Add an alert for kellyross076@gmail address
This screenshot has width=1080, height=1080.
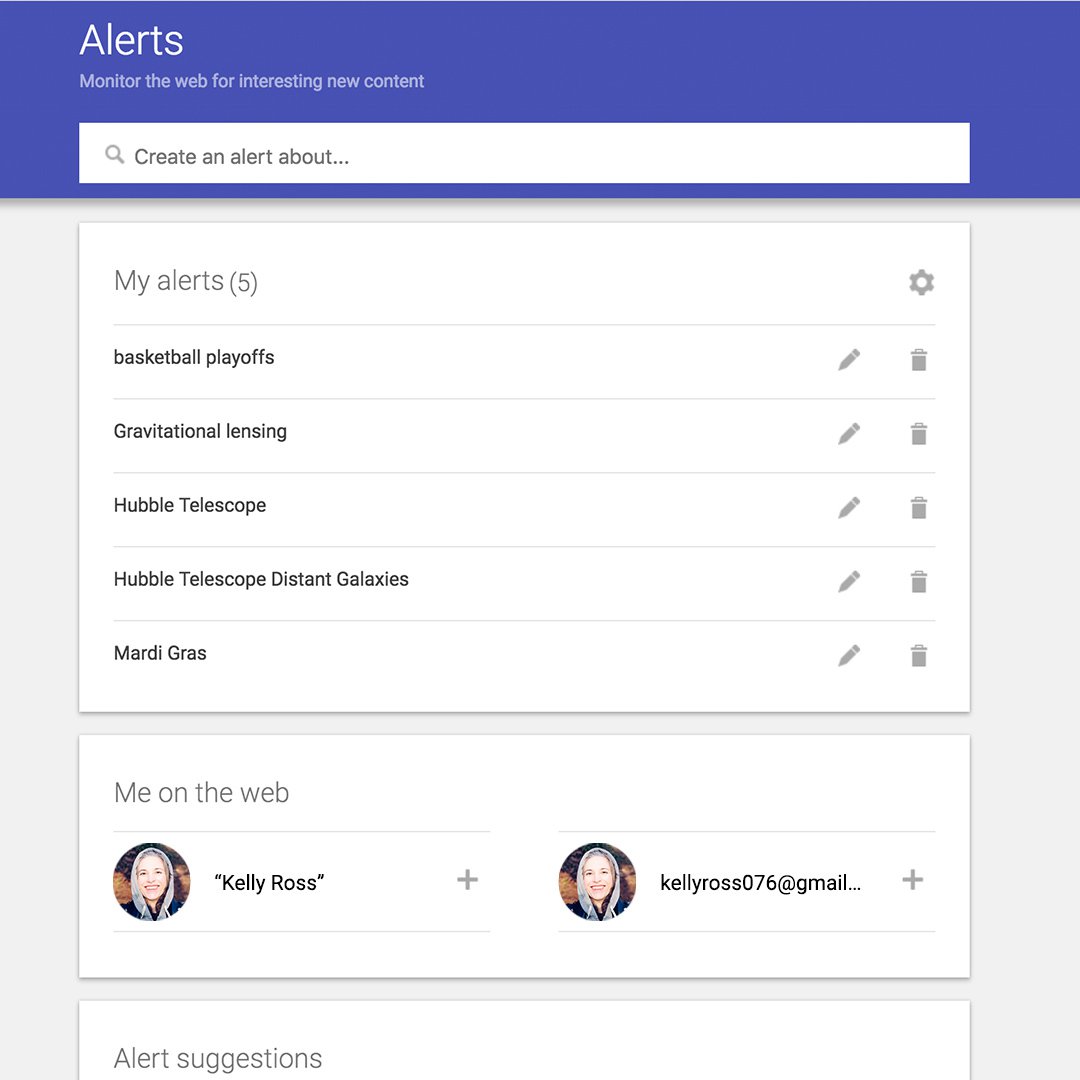coord(911,880)
